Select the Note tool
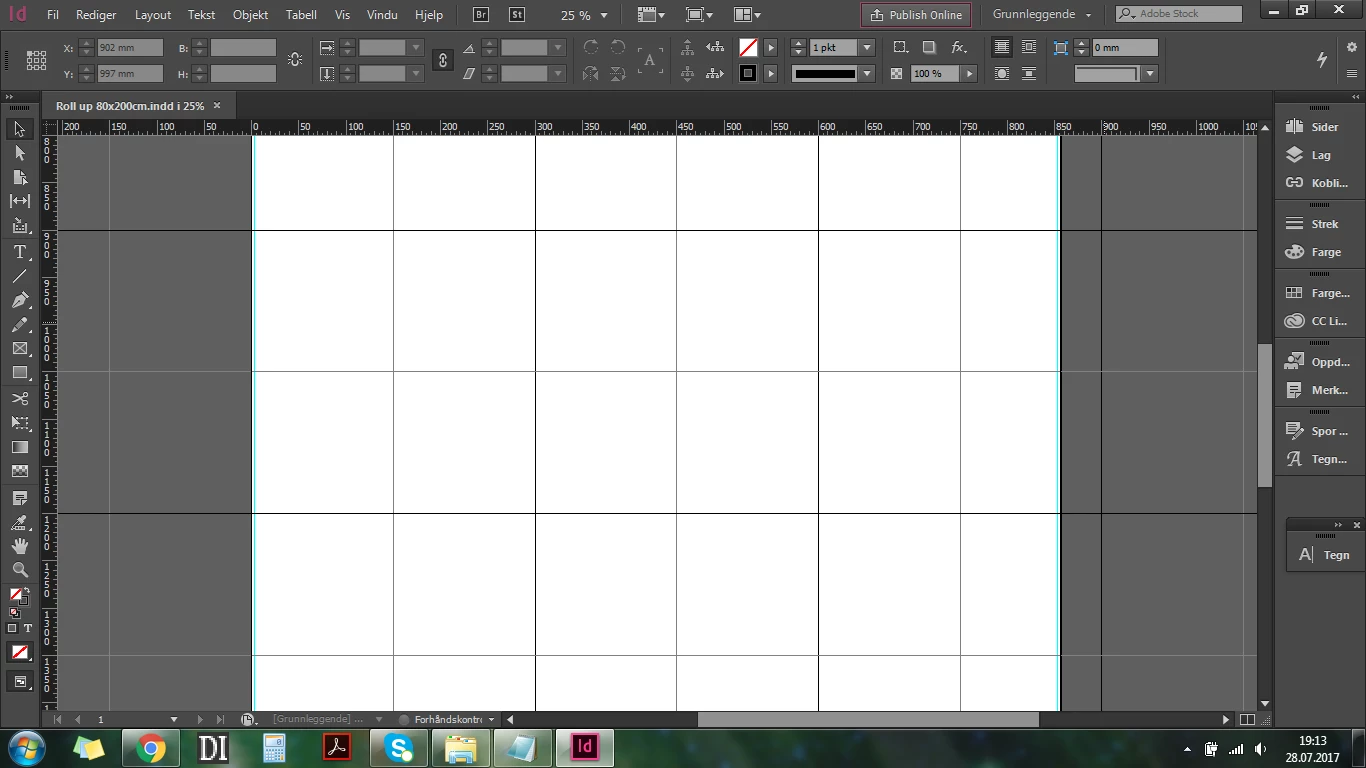This screenshot has width=1366, height=768. (x=19, y=497)
